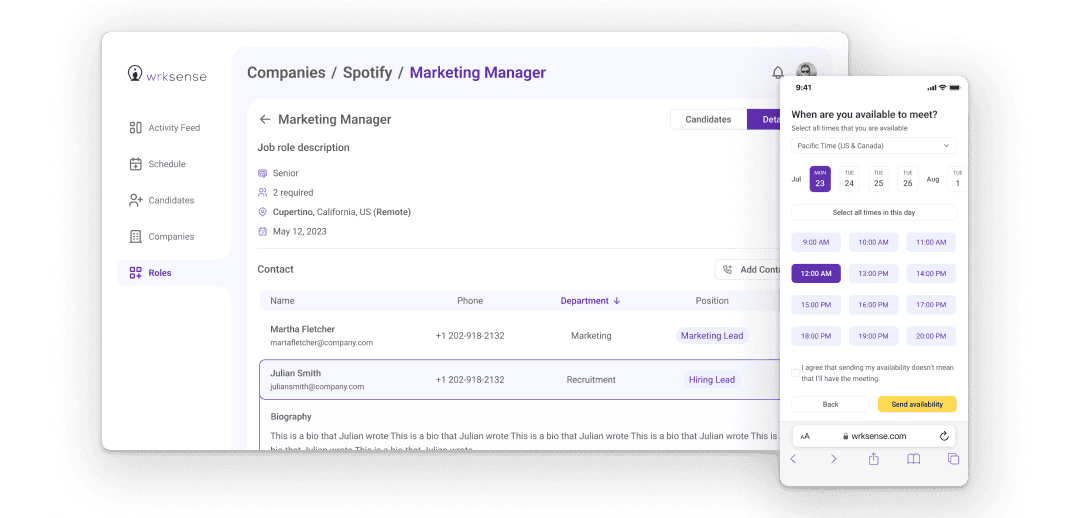
Task: Click the Candidates person-plus icon
Action: click(x=136, y=200)
